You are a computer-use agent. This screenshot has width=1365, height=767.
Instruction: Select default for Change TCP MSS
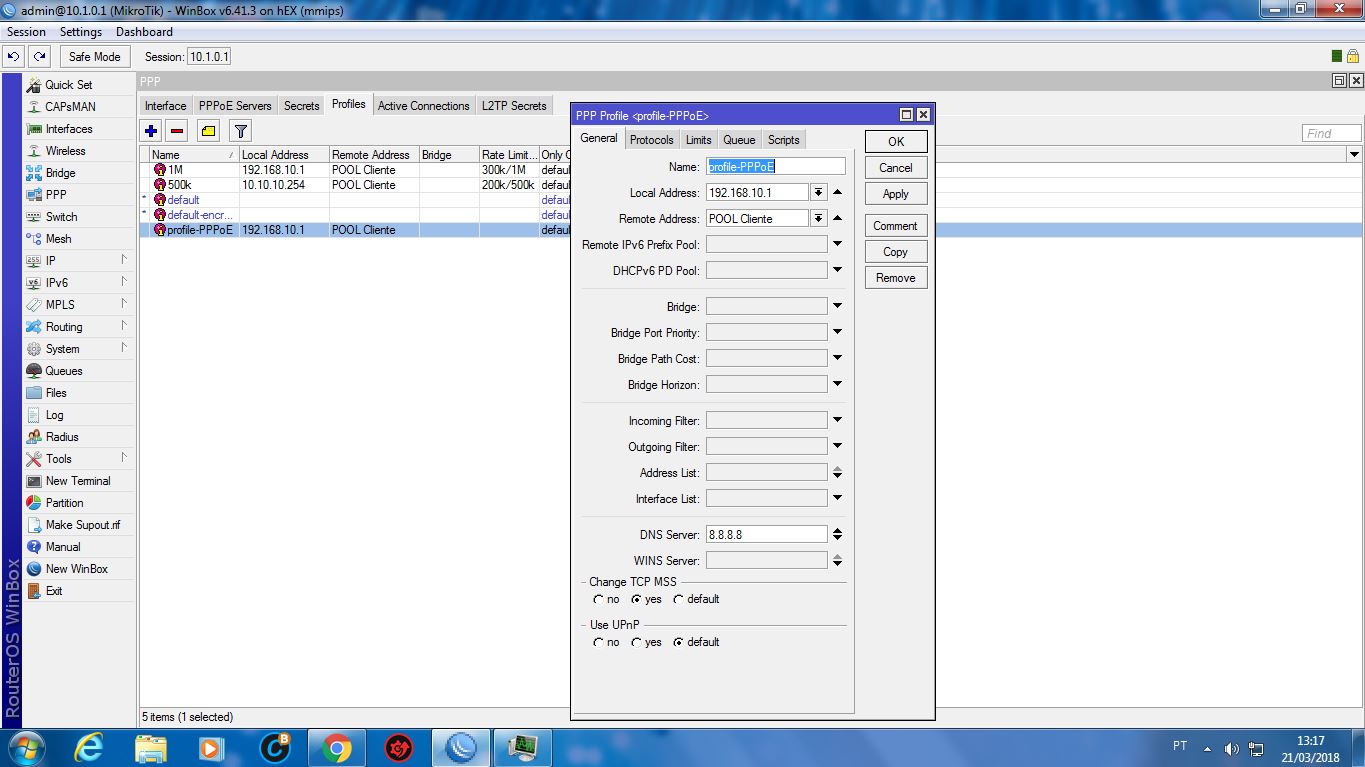coord(678,600)
